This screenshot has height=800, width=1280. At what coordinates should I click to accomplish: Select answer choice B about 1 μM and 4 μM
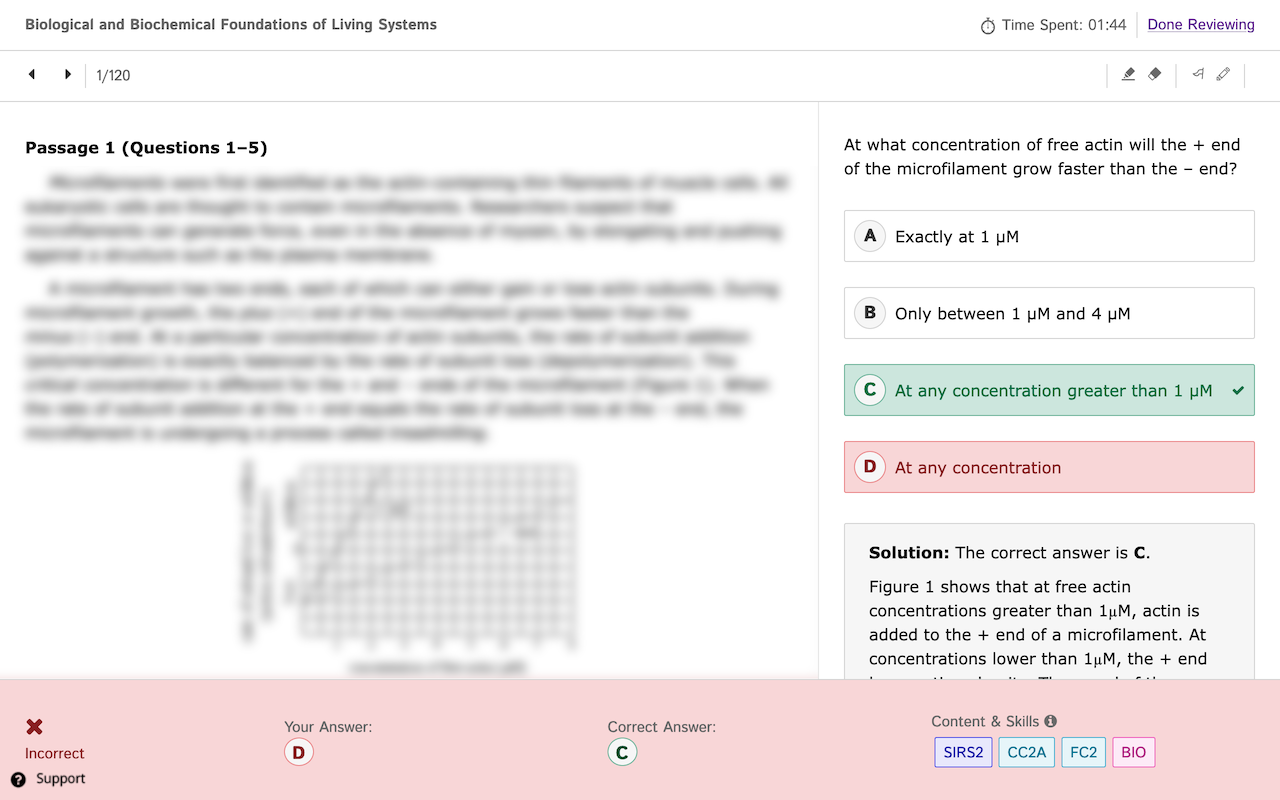coord(1049,312)
